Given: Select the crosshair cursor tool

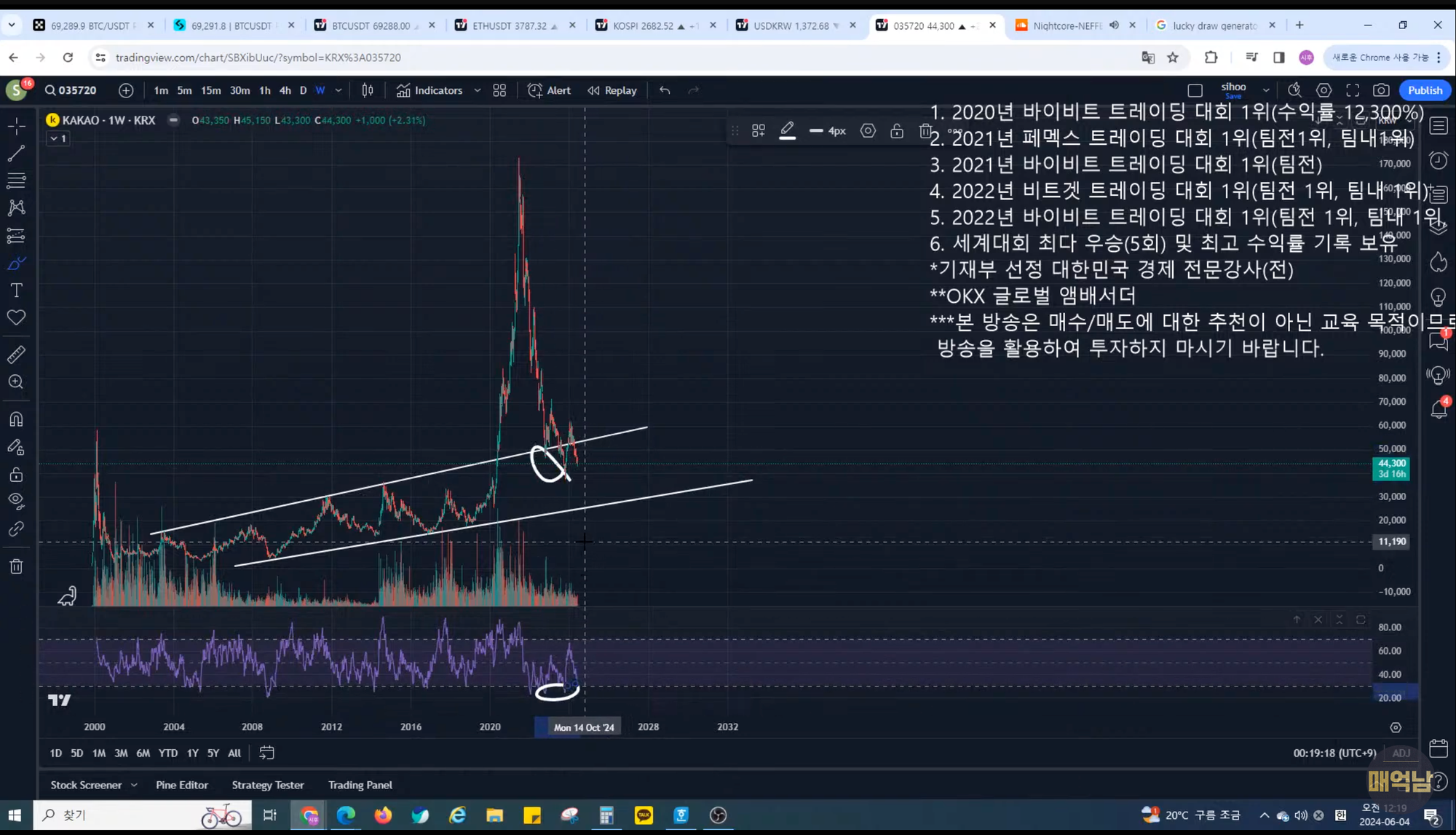Looking at the screenshot, I should pyautogui.click(x=16, y=127).
